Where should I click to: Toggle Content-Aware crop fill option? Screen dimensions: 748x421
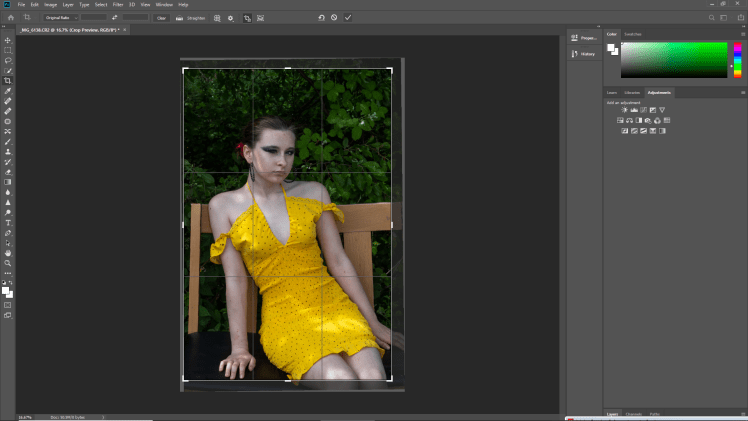click(x=261, y=18)
